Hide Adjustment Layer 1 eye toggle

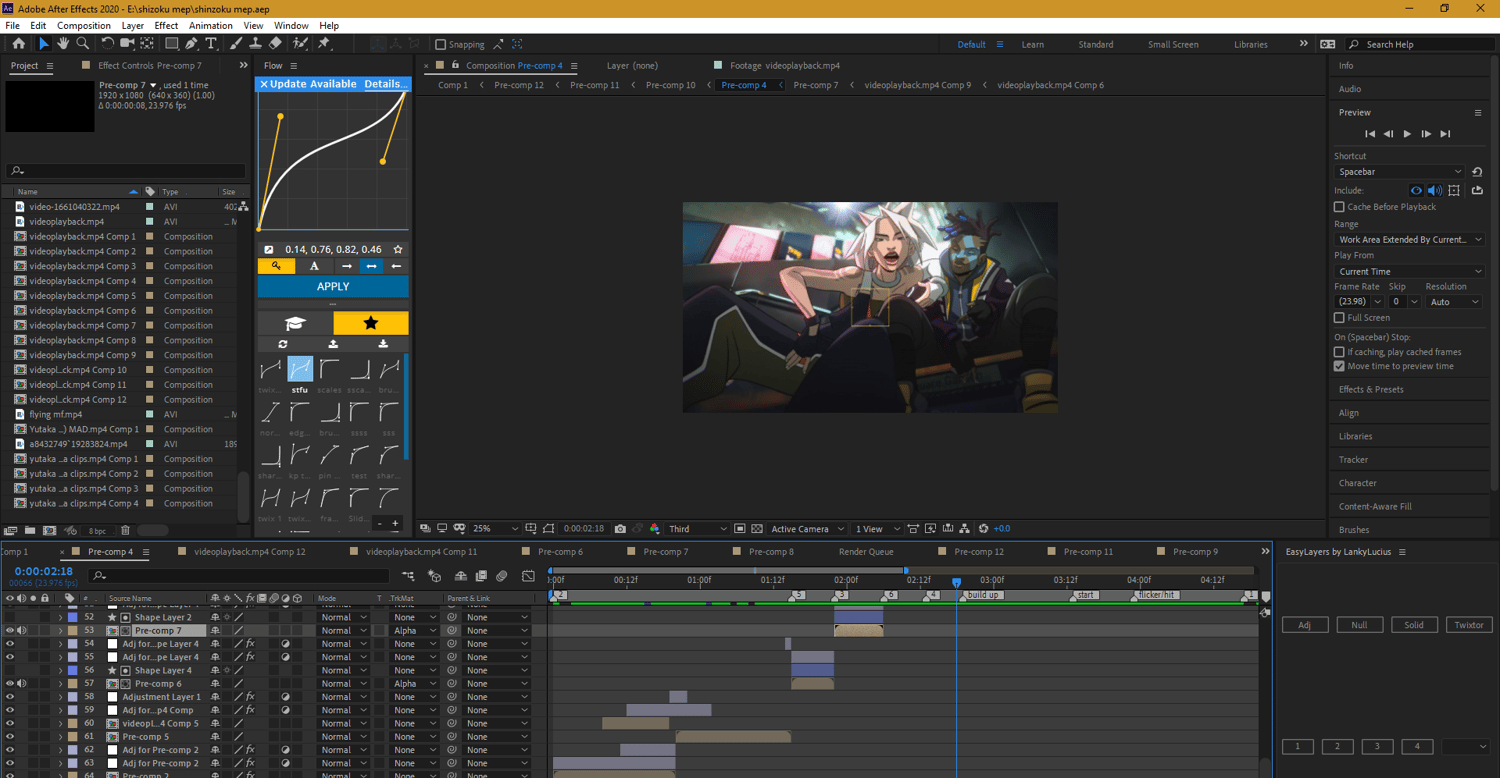pos(10,697)
